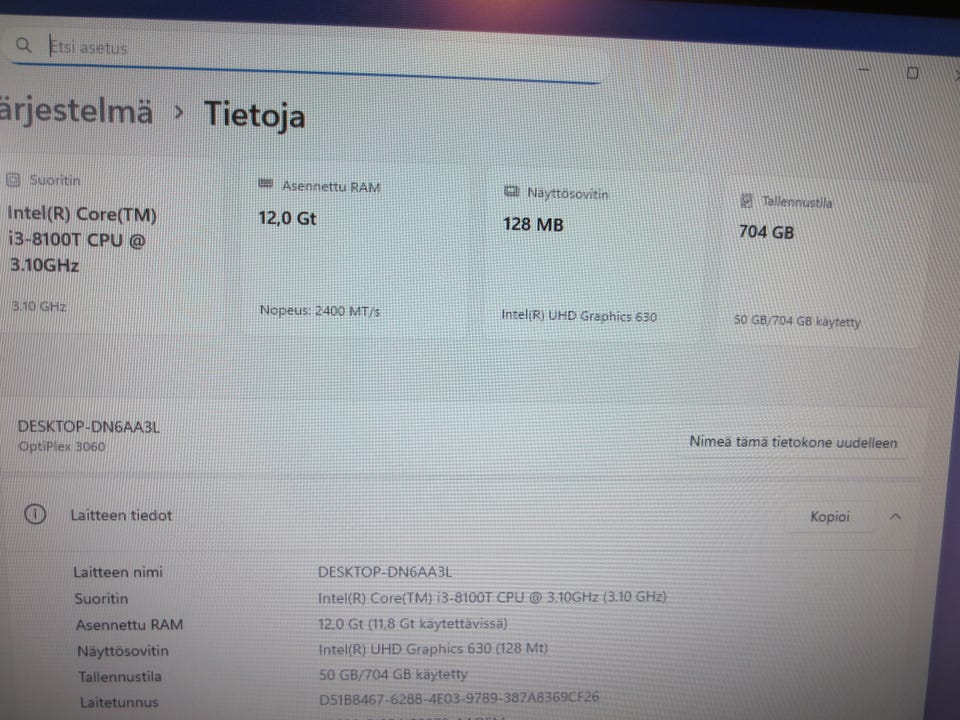960x720 pixels.
Task: Click the Laitteen tiedot info icon
Action: click(x=35, y=514)
